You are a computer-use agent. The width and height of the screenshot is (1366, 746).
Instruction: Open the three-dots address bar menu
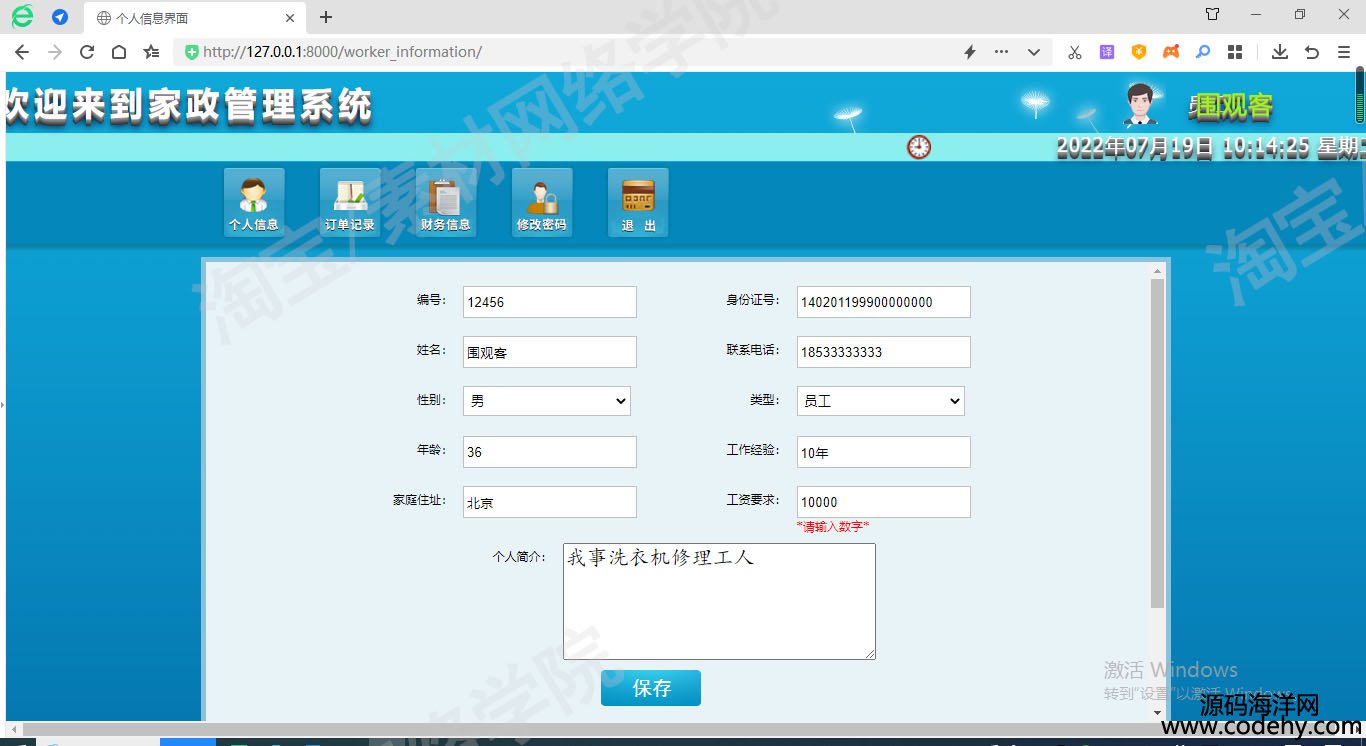(x=1001, y=52)
